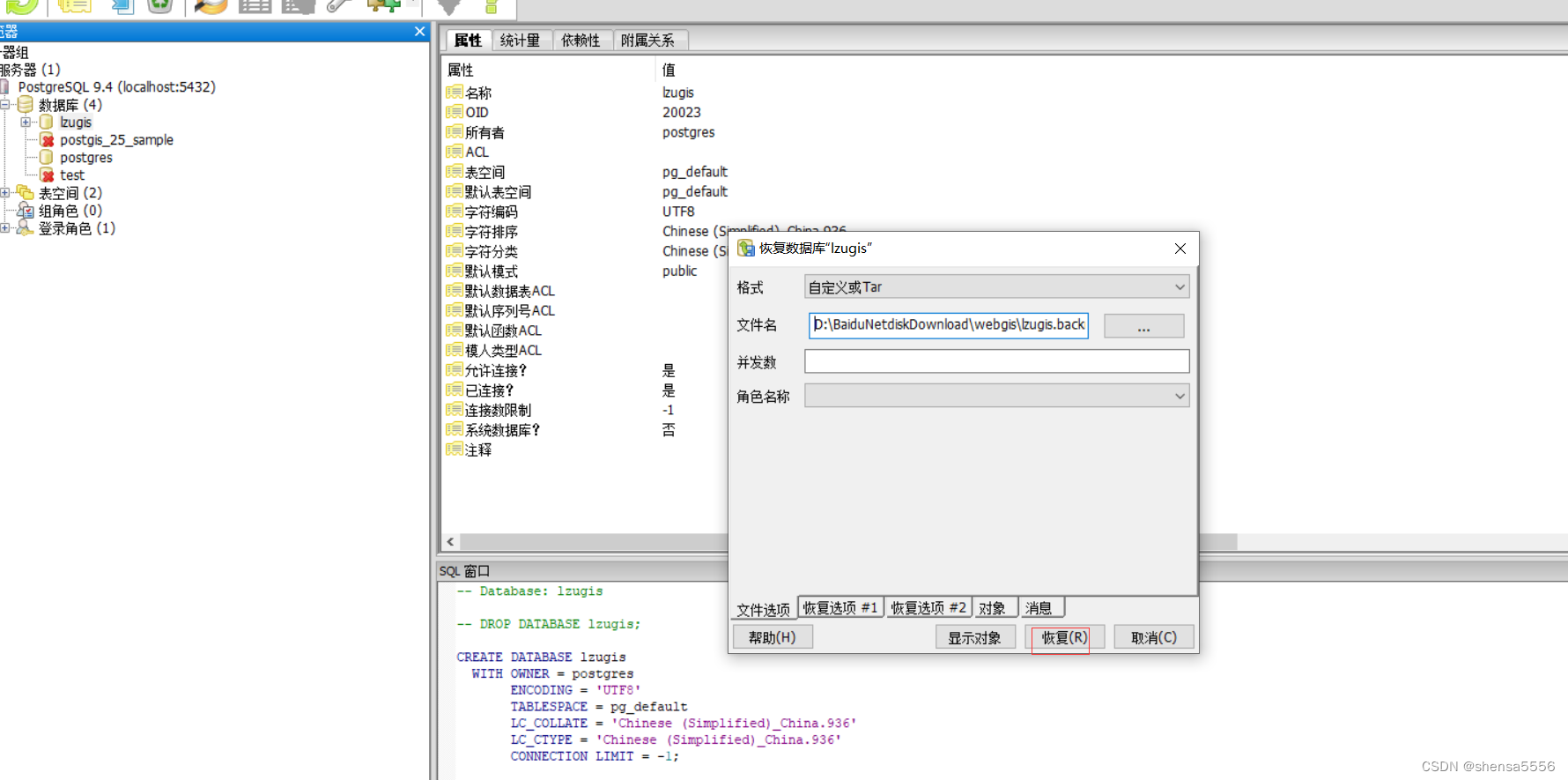
Task: Click the 表空间 folder icon
Action: (x=26, y=193)
